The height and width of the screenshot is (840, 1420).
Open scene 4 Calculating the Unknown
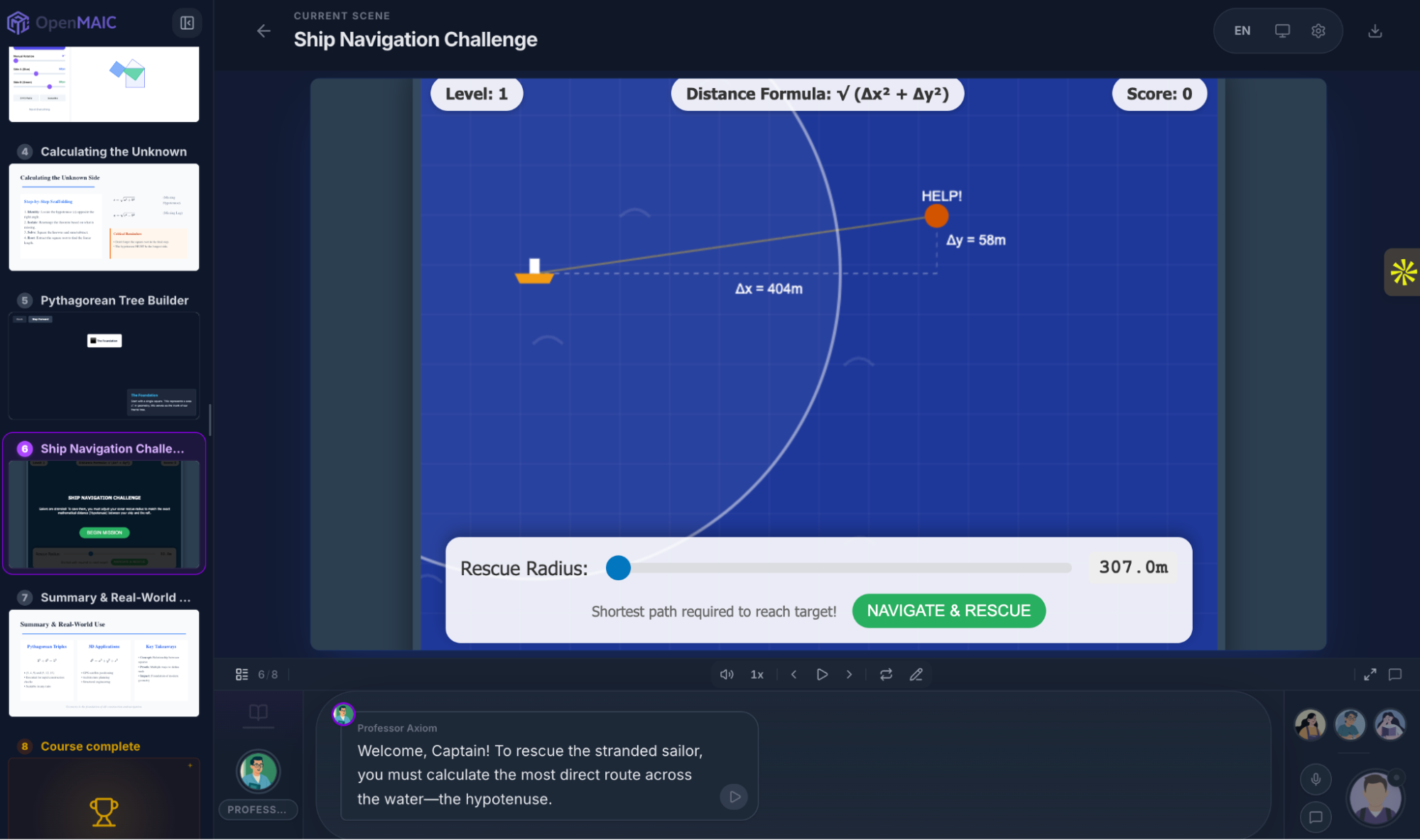[x=113, y=151]
